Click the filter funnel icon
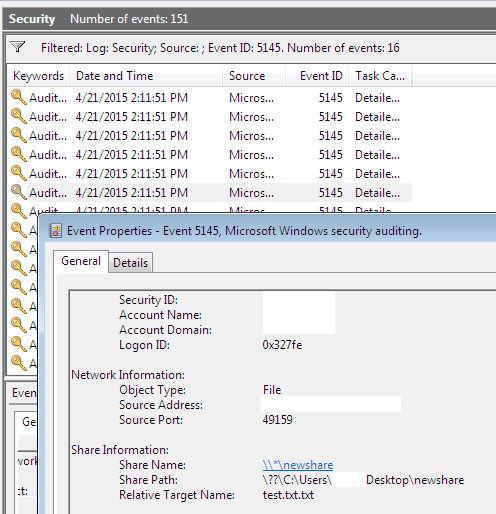 [17, 47]
